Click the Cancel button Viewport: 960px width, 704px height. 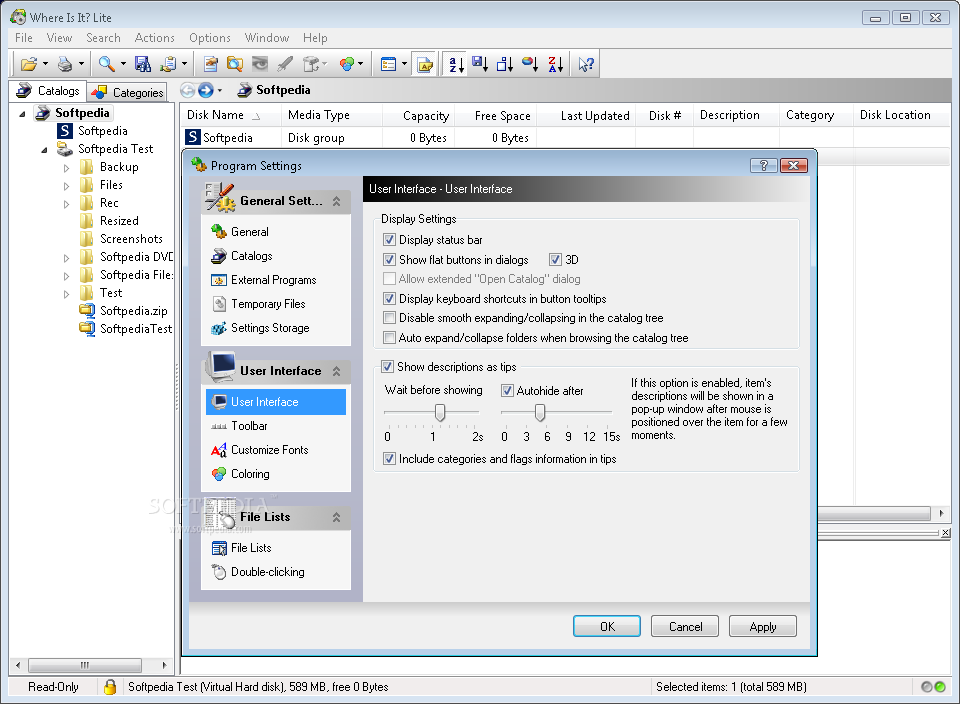click(684, 626)
